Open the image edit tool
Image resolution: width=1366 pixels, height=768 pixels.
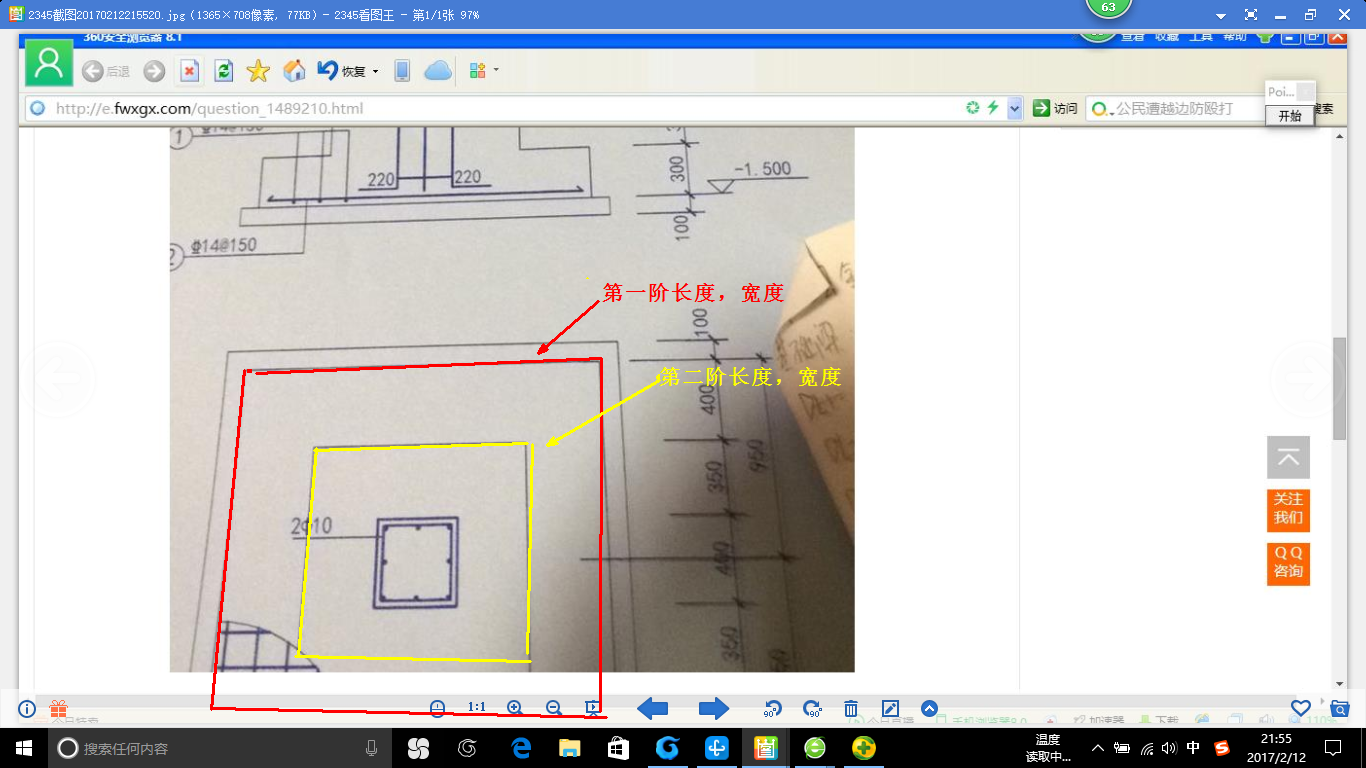[890, 709]
